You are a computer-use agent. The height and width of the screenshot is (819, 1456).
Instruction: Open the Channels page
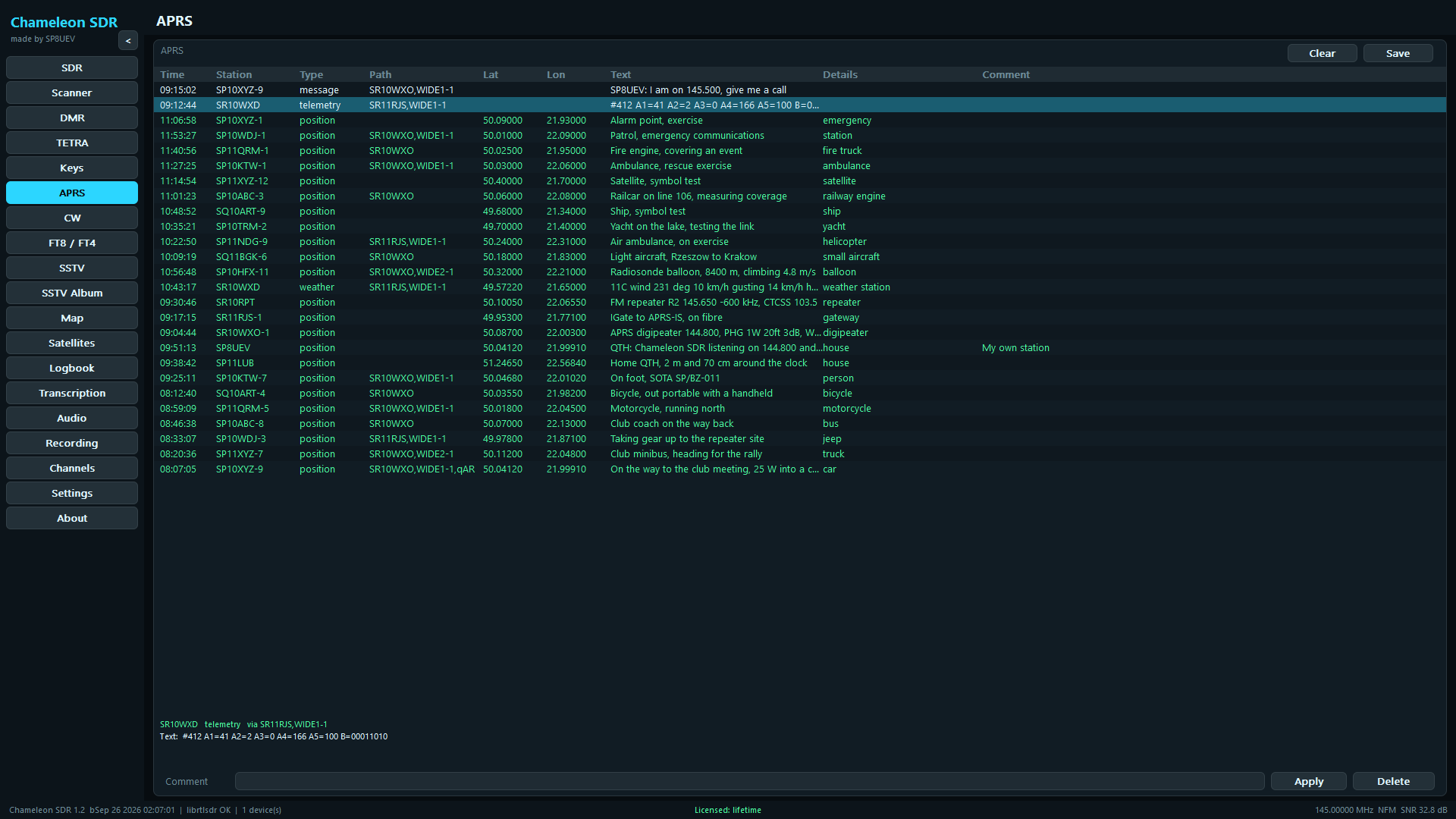coord(72,468)
